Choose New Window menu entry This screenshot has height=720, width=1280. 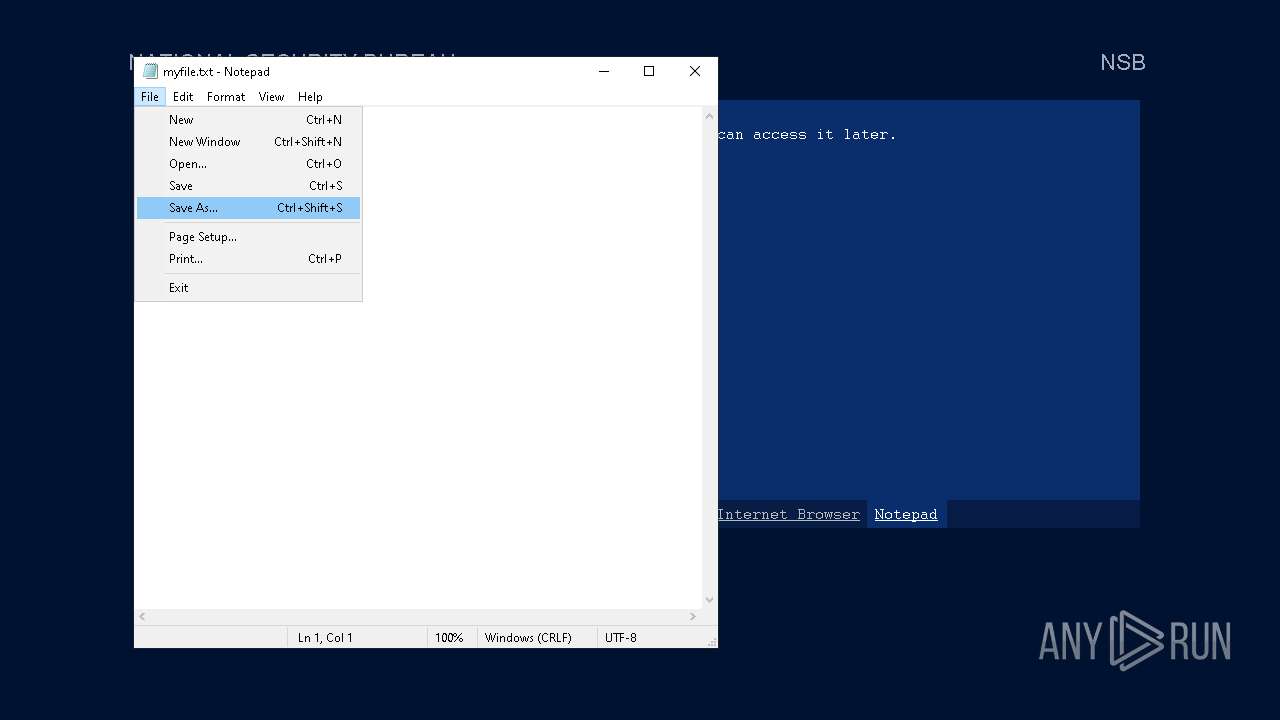coord(248,141)
